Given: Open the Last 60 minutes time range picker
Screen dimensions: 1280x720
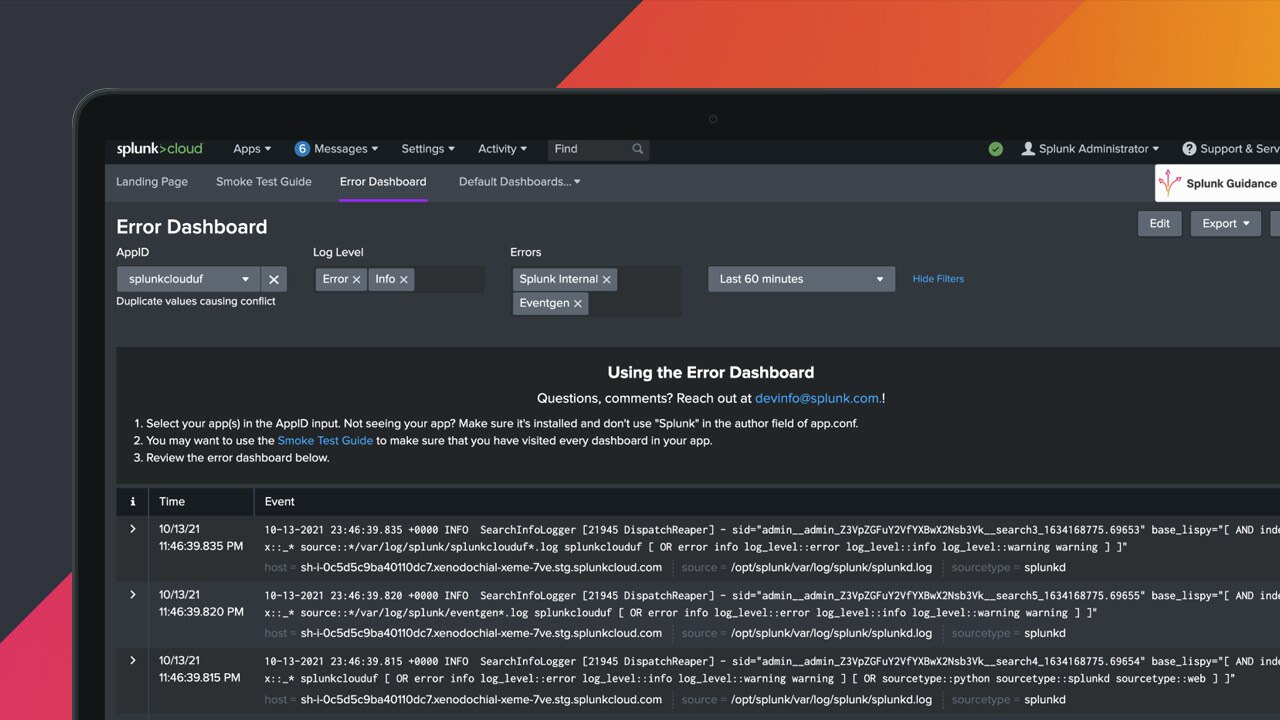Looking at the screenshot, I should pyautogui.click(x=801, y=280).
